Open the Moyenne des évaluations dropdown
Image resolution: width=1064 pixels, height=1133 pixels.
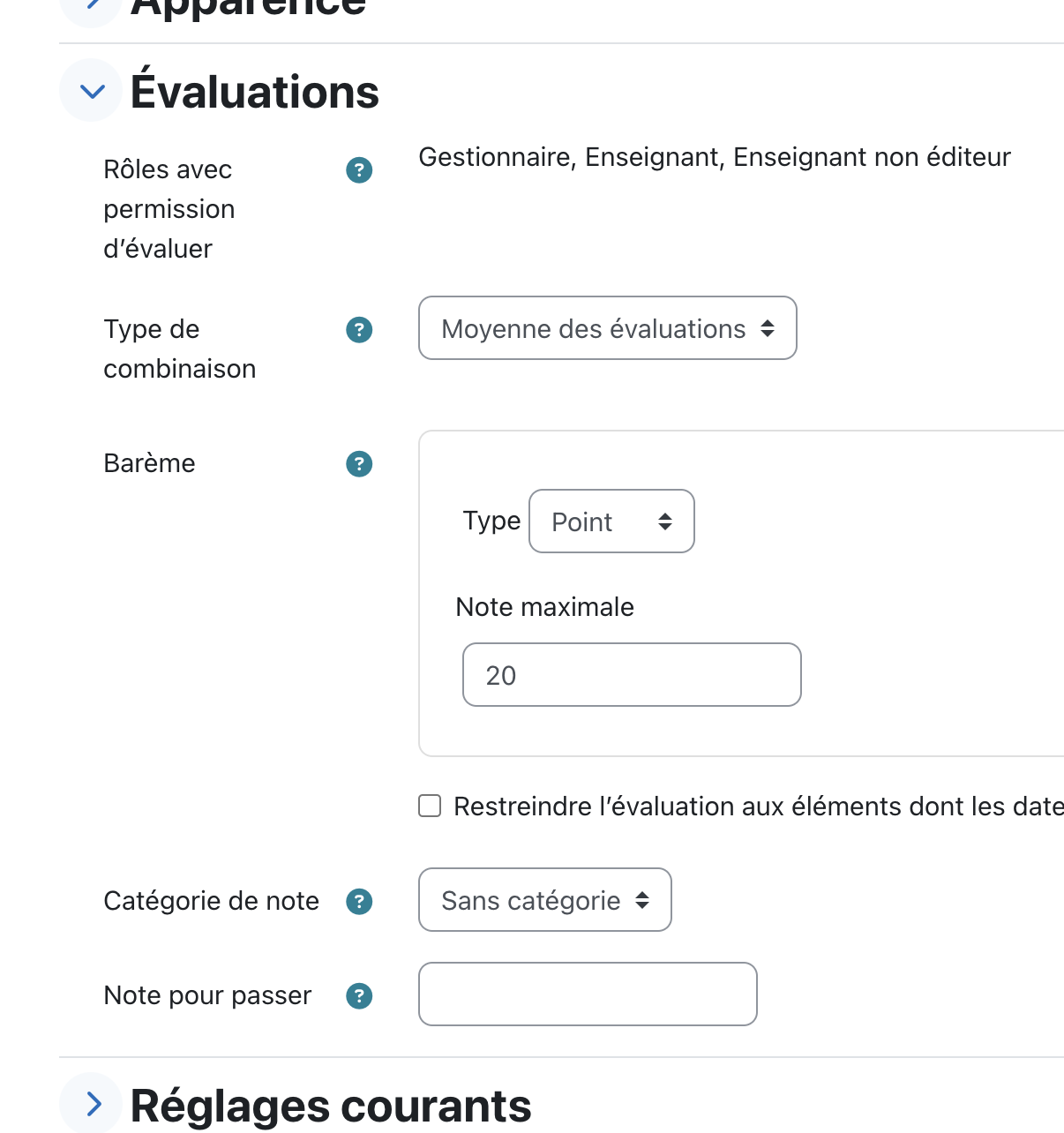click(608, 328)
